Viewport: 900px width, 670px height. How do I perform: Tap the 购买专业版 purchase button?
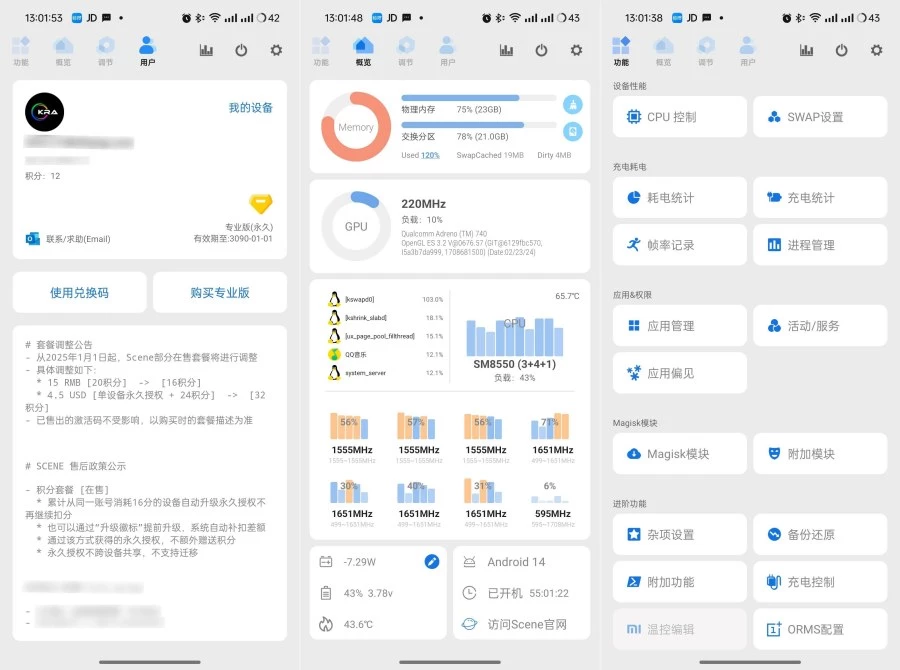coord(218,291)
